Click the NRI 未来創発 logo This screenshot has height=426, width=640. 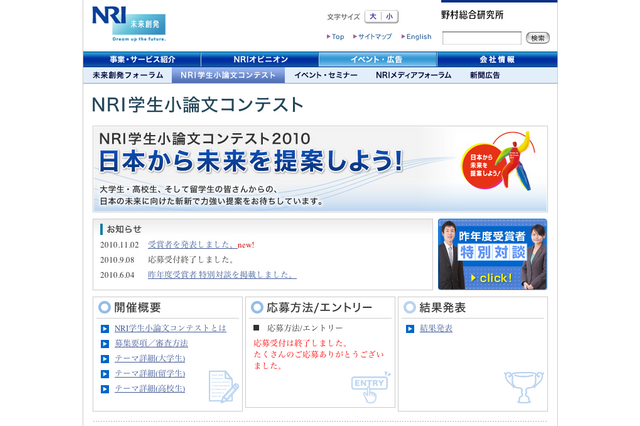129,24
